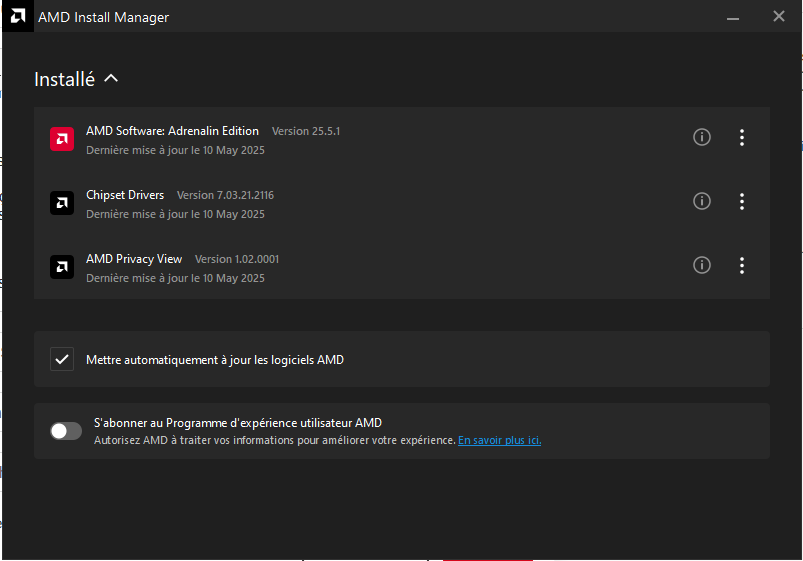The image size is (803, 561).
Task: Select the 'Version 25.5.1' text
Action: click(306, 131)
